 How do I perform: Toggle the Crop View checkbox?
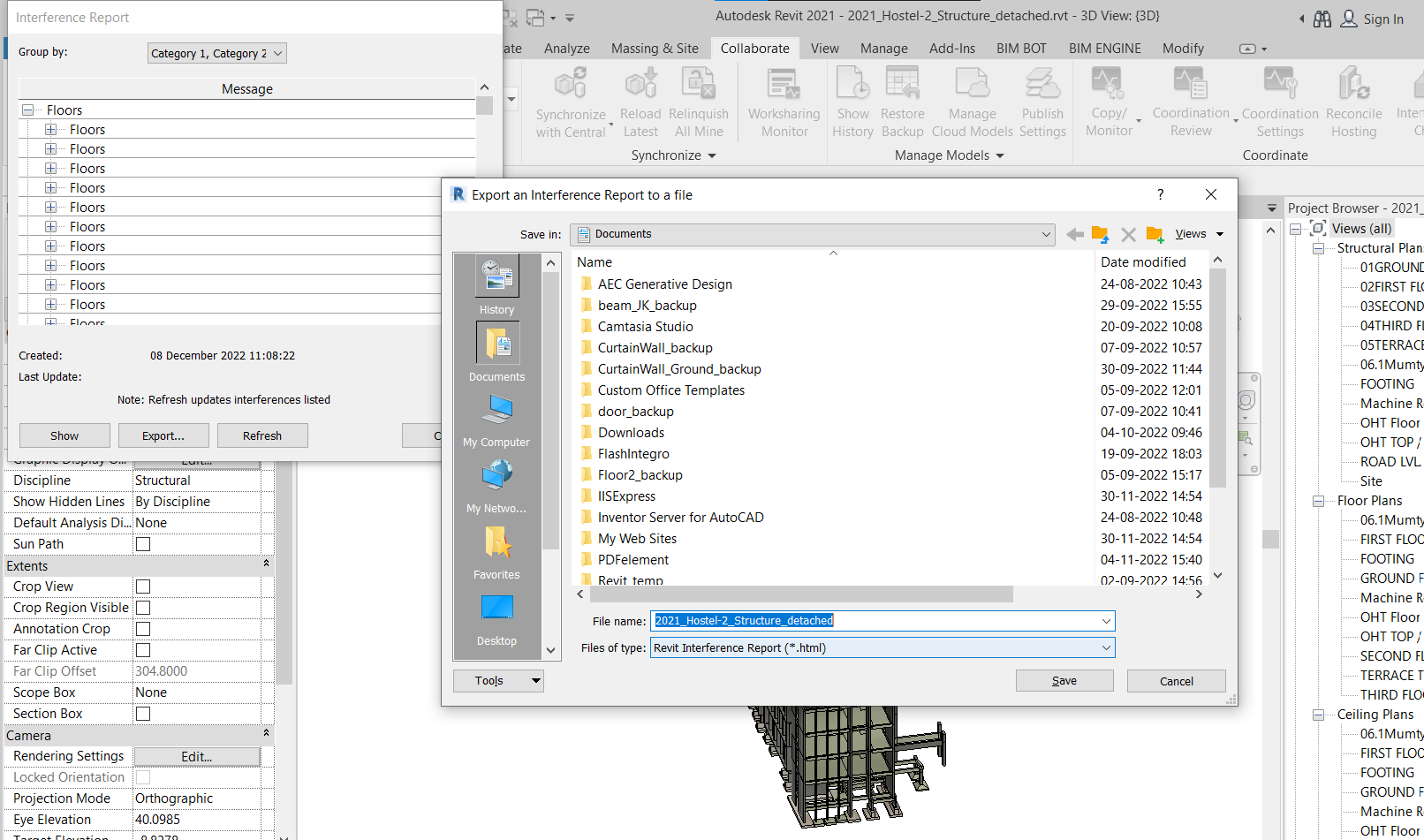point(143,586)
